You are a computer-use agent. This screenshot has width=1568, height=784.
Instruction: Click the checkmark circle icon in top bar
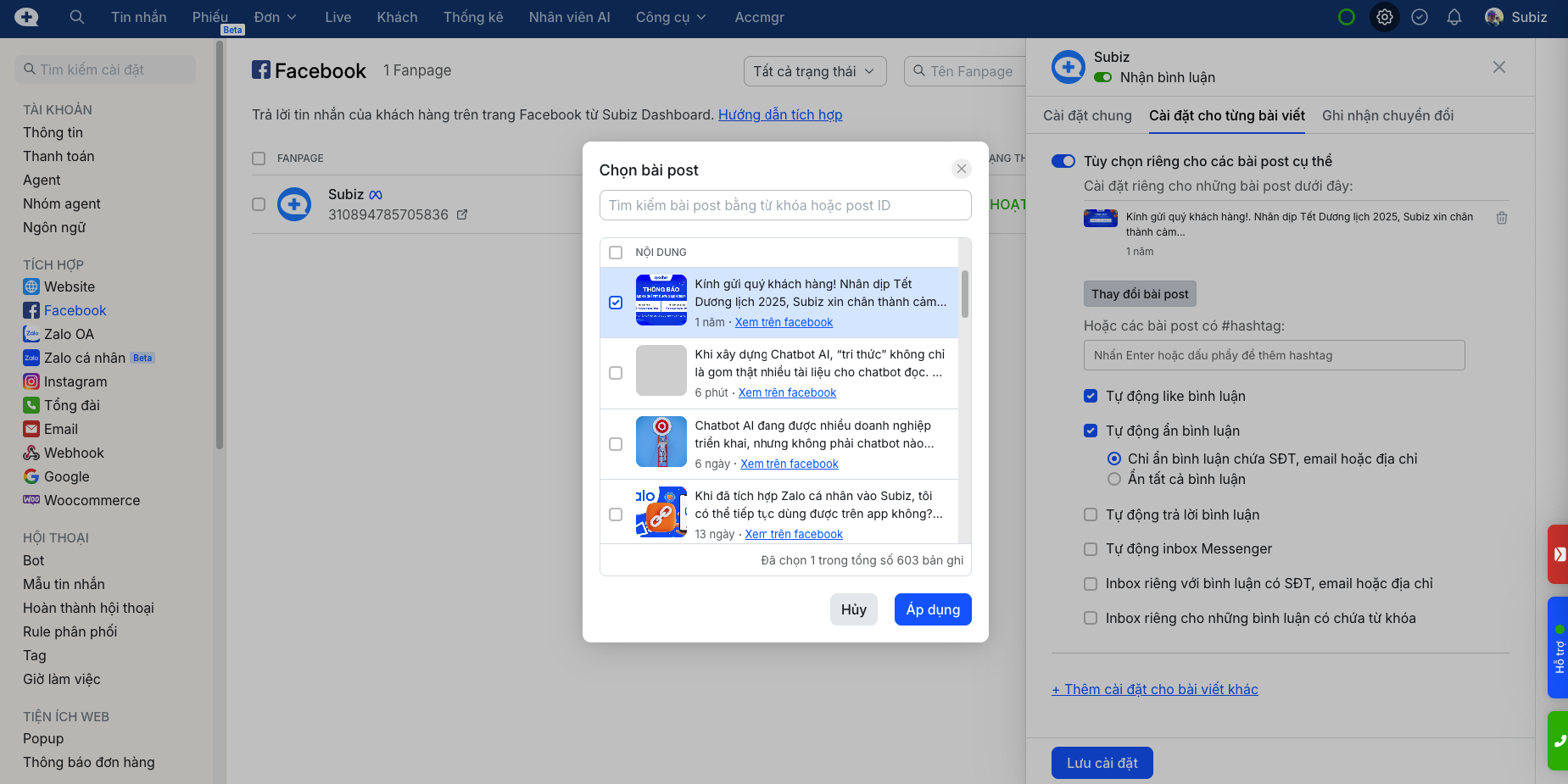pos(1419,17)
